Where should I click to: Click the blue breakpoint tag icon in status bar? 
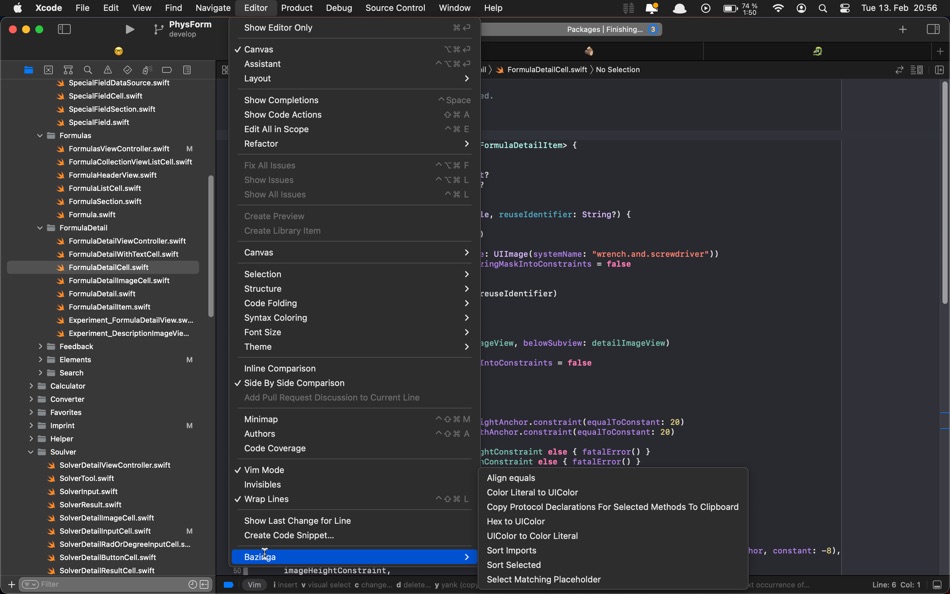[228, 585]
